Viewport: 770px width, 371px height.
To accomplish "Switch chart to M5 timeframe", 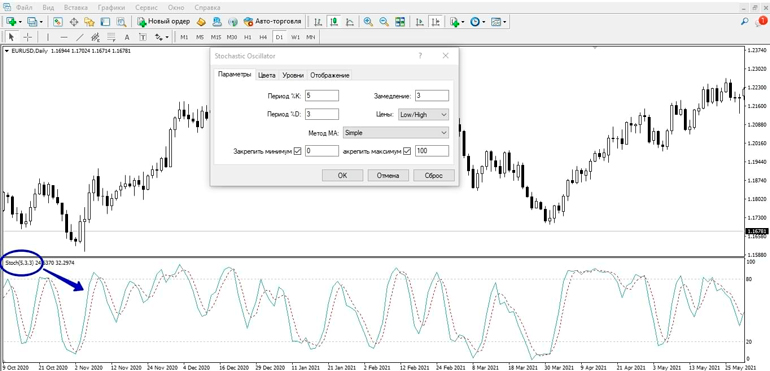I will (x=200, y=37).
